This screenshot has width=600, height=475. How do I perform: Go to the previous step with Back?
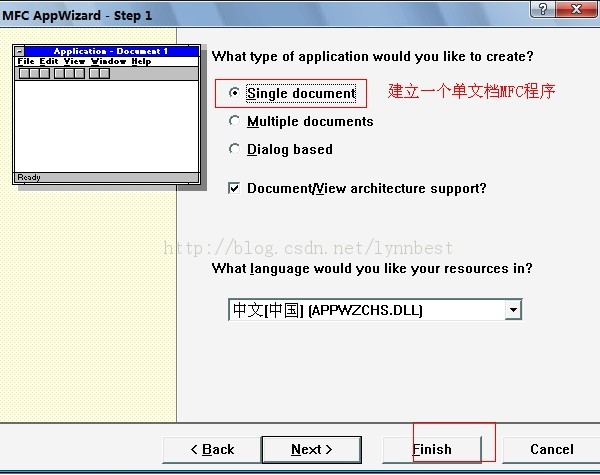point(212,449)
